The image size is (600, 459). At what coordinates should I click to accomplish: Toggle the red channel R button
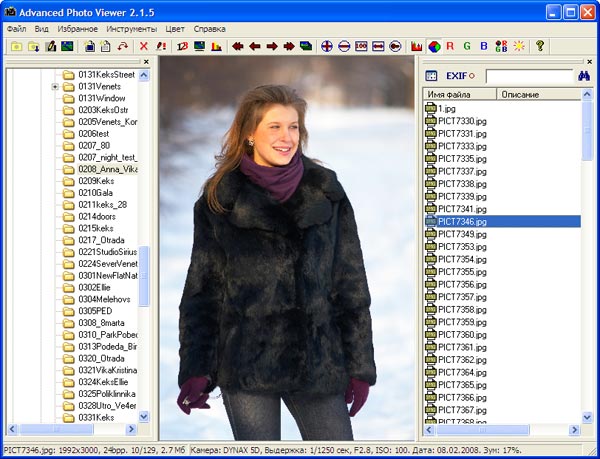click(x=450, y=46)
